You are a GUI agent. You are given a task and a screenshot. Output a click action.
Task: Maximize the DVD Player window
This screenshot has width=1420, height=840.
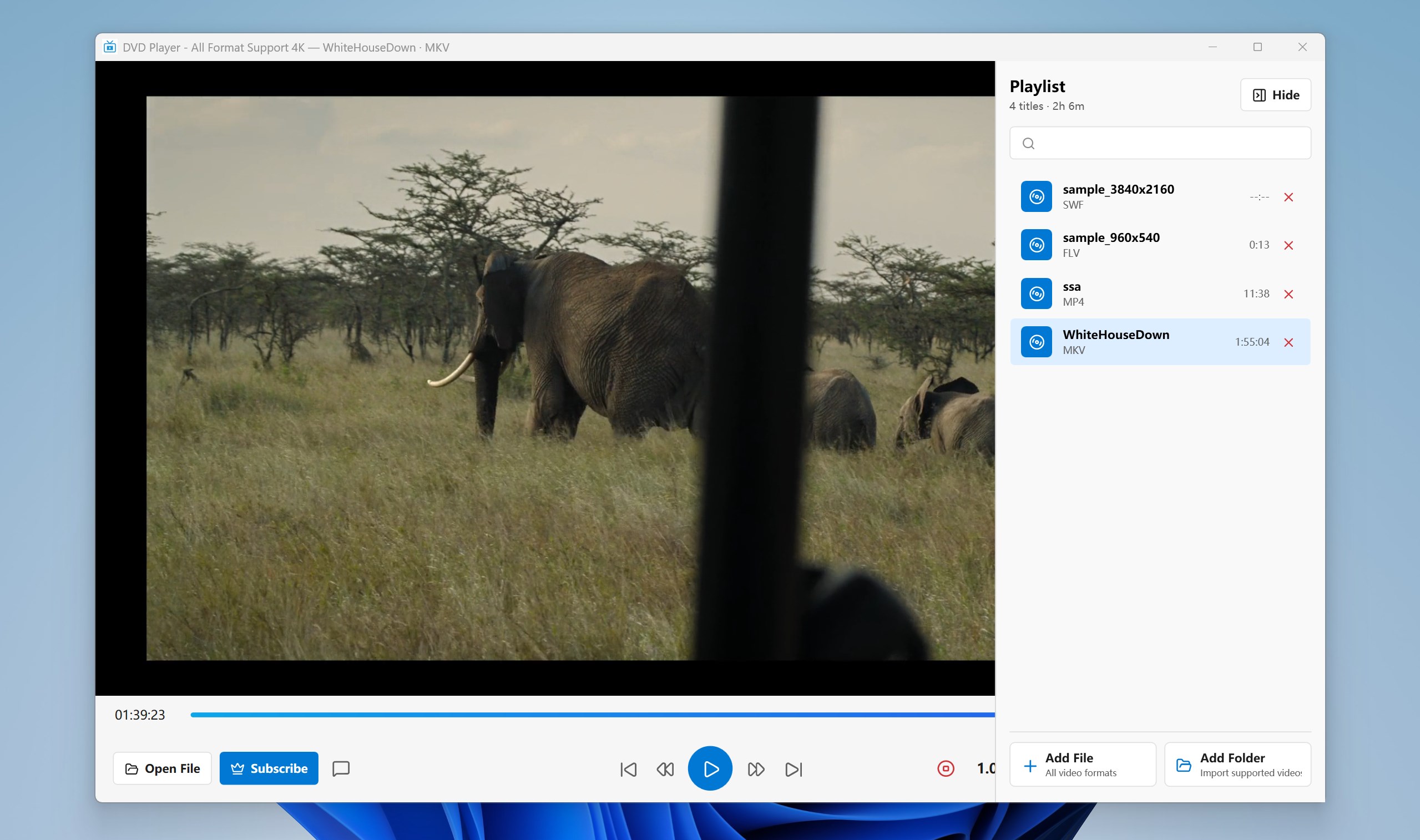(x=1257, y=47)
